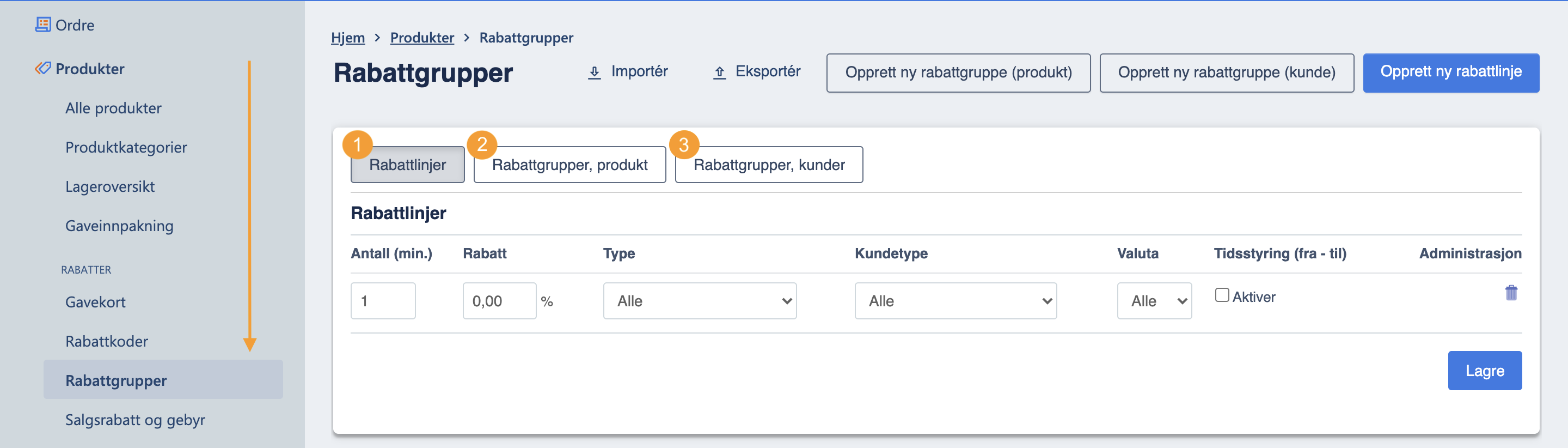Viewport: 1568px width, 448px height.
Task: Open the Produkter sidebar section
Action: coord(89,69)
